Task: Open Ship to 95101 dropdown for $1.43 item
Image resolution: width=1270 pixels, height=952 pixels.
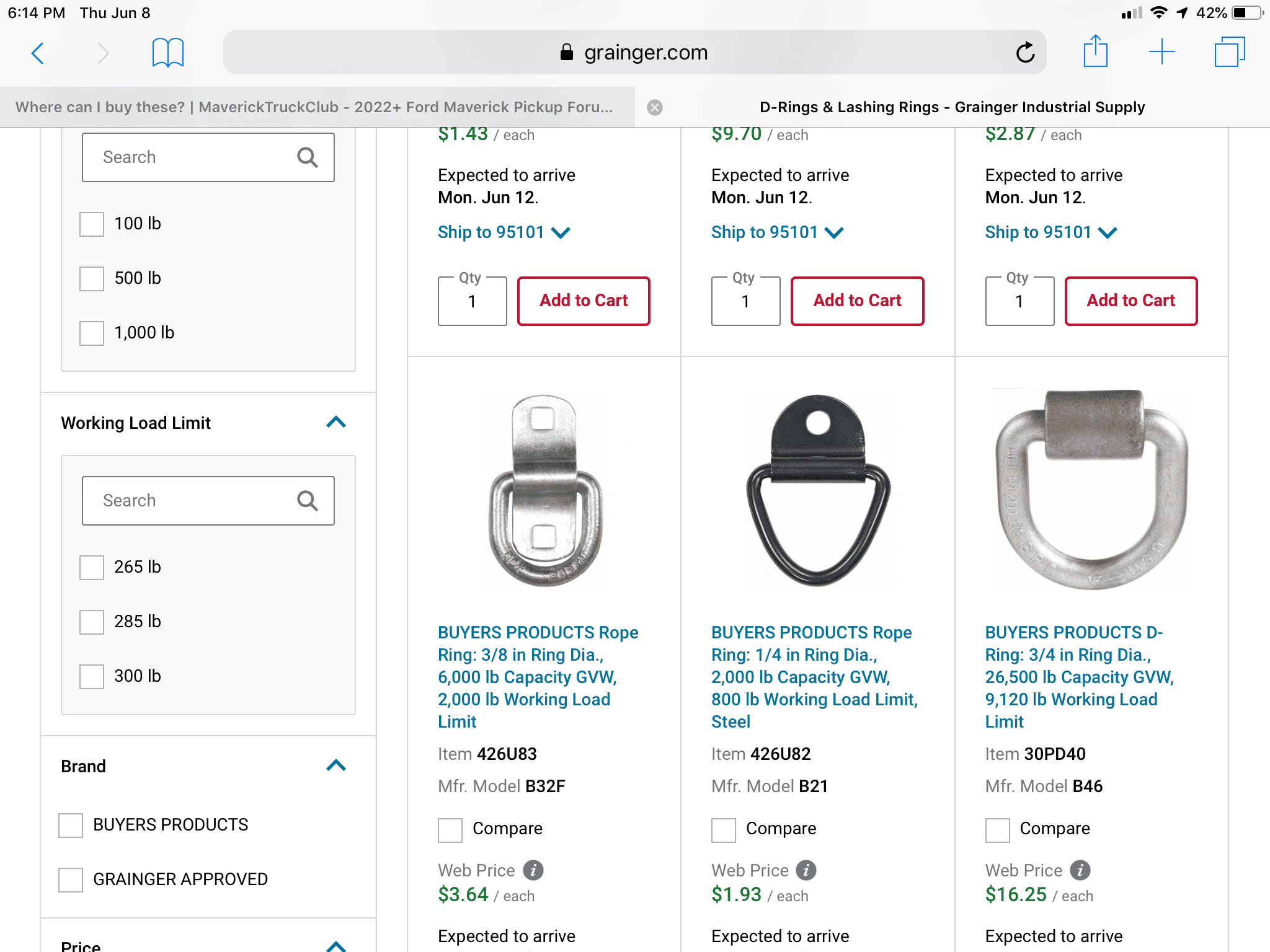Action: tap(504, 232)
